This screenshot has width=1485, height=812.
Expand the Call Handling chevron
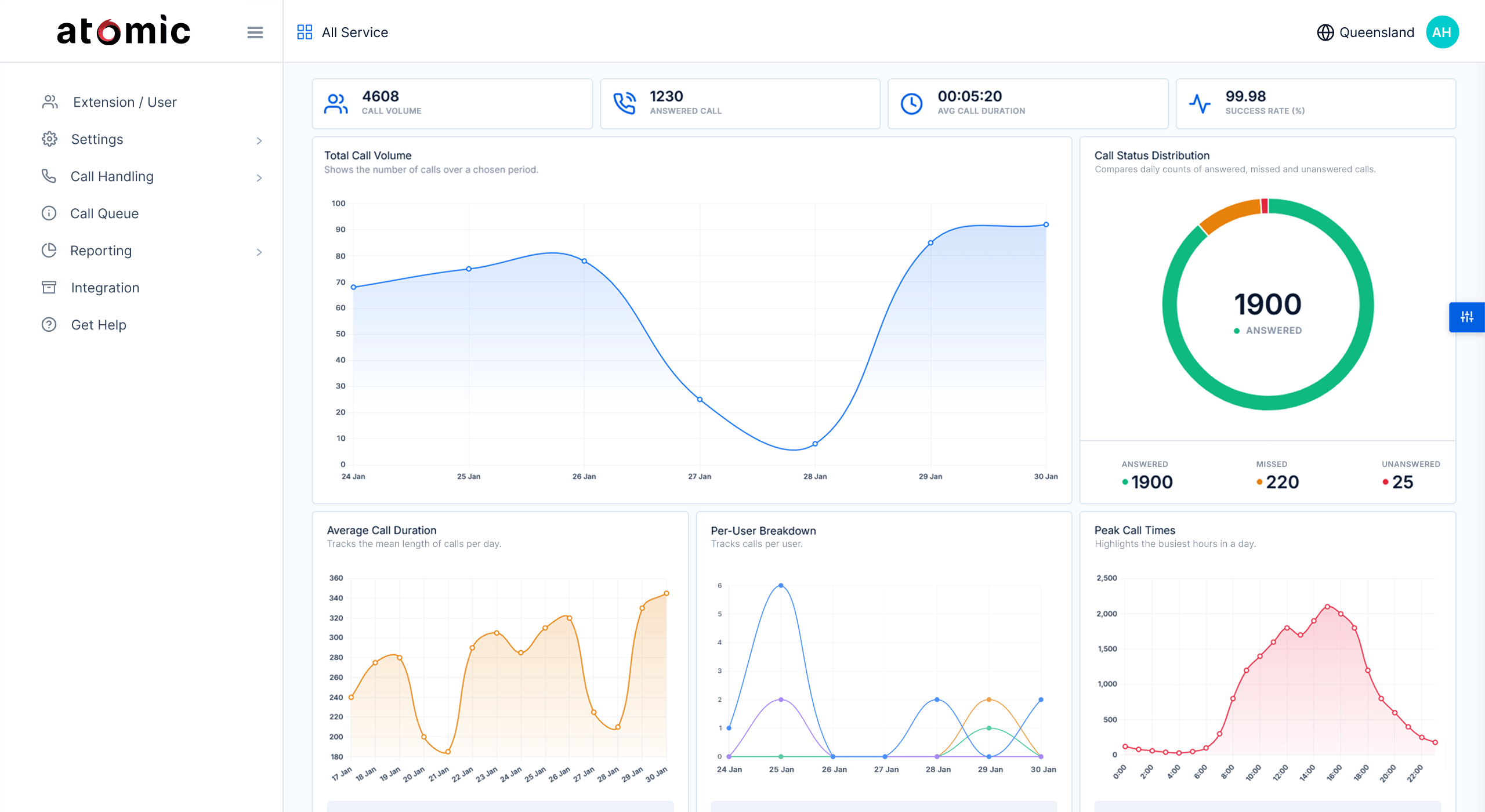(259, 177)
